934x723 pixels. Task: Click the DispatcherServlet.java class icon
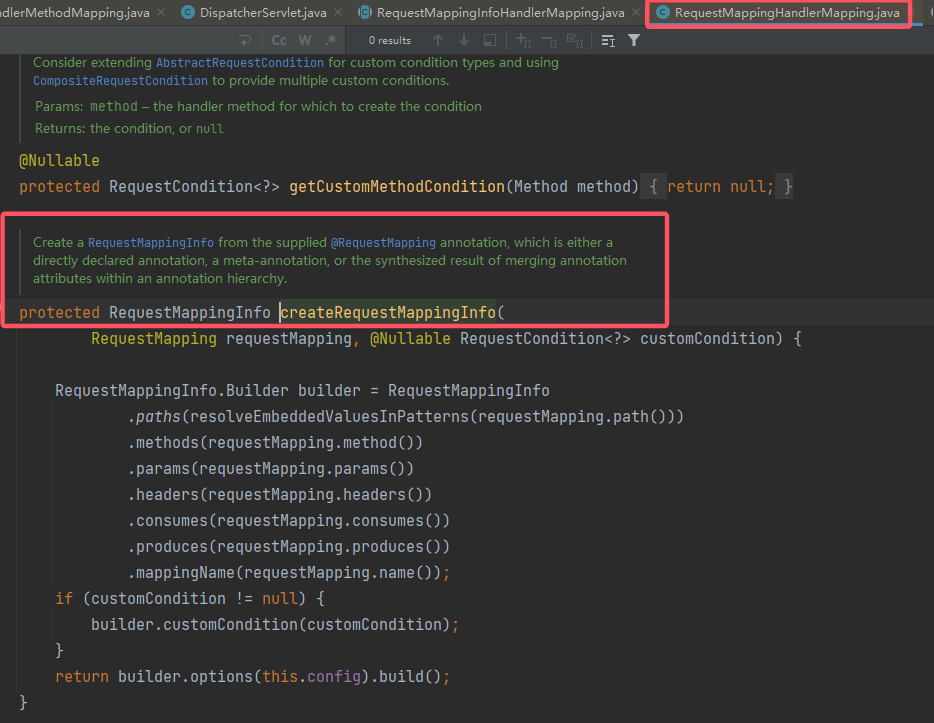[x=188, y=13]
